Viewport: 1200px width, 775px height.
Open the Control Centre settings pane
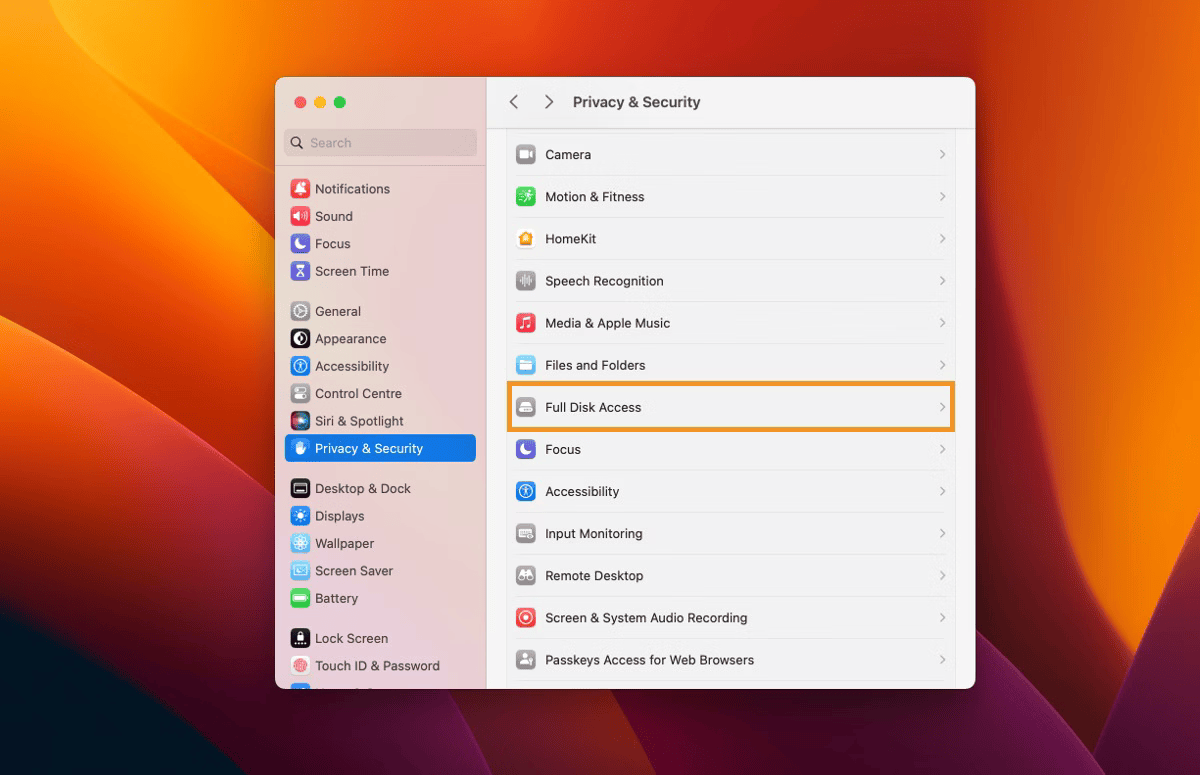click(x=380, y=394)
